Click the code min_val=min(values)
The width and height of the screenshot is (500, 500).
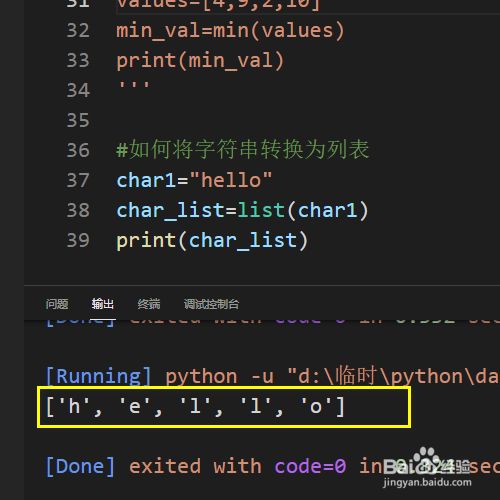coord(230,31)
